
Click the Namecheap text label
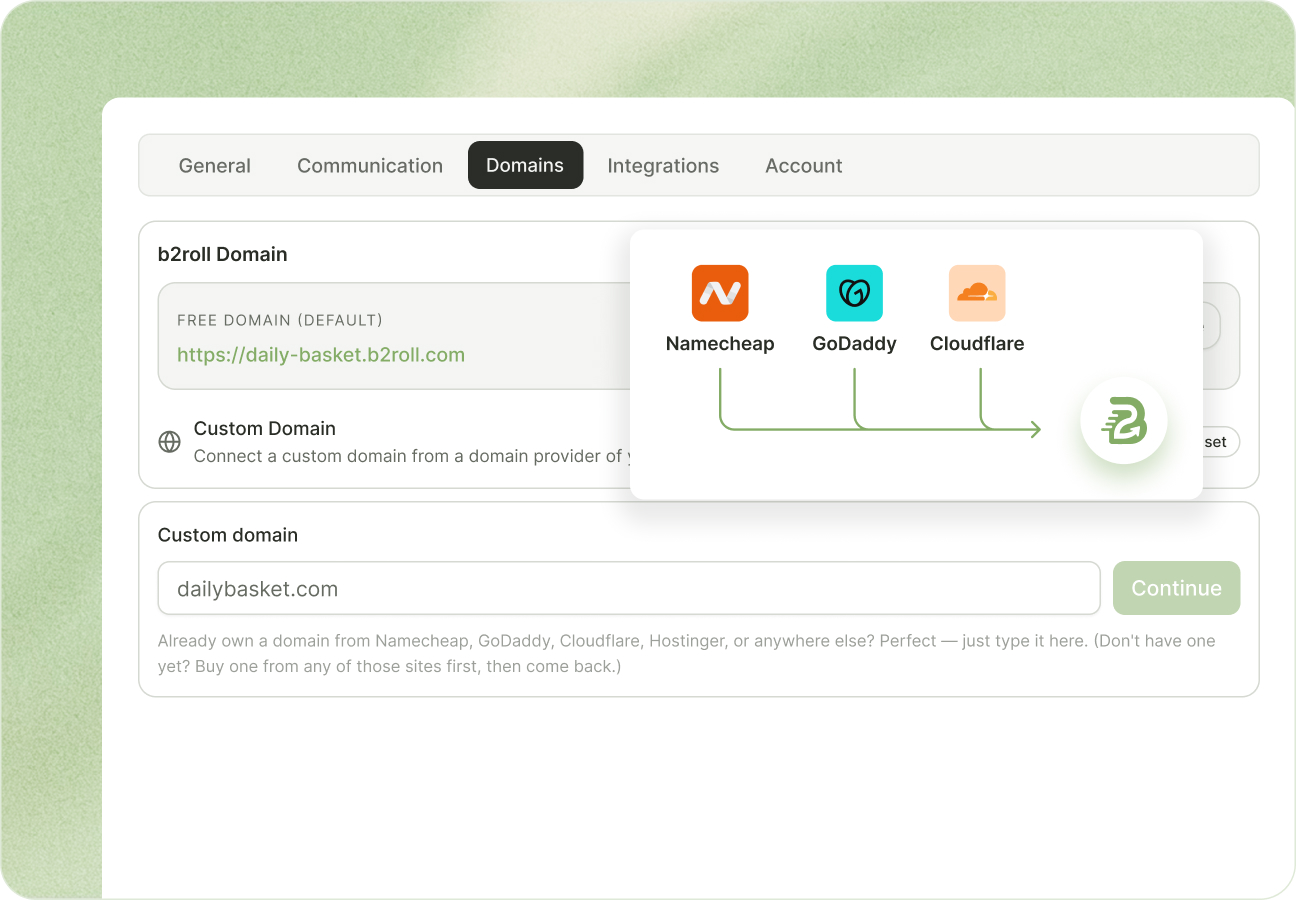(x=720, y=344)
